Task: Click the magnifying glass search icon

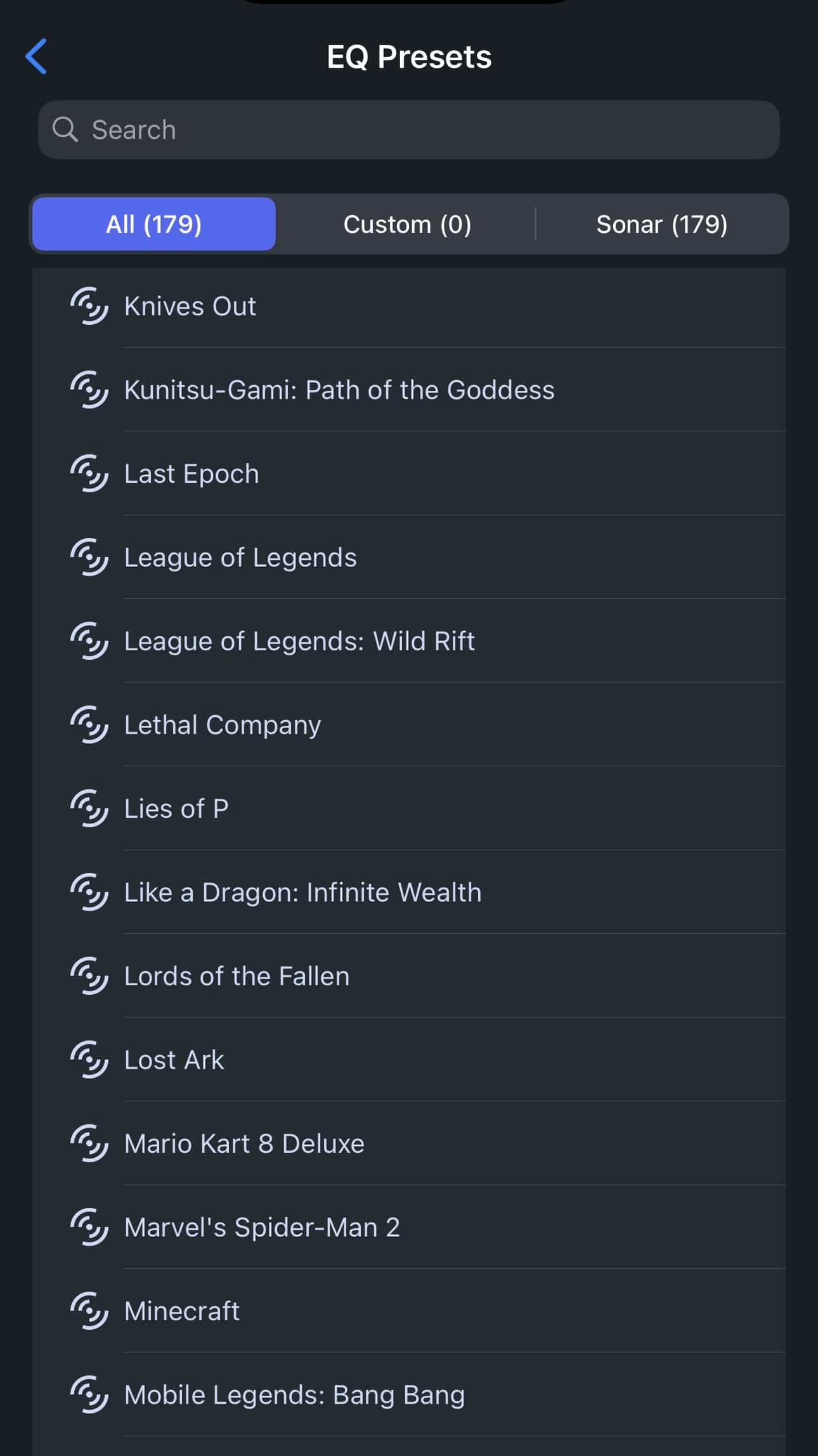Action: click(x=65, y=129)
